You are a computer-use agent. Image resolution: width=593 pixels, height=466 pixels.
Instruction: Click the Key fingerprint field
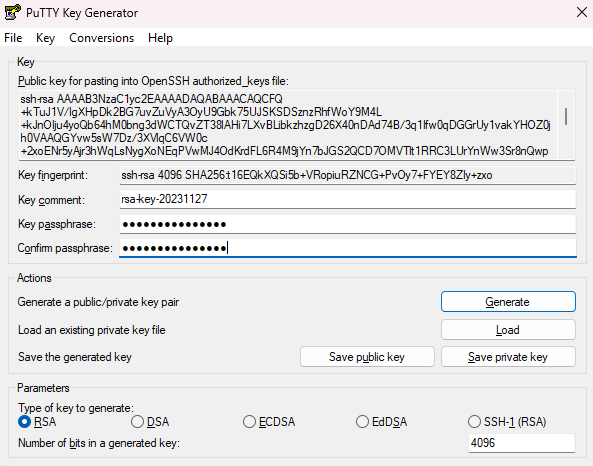pyautogui.click(x=348, y=175)
